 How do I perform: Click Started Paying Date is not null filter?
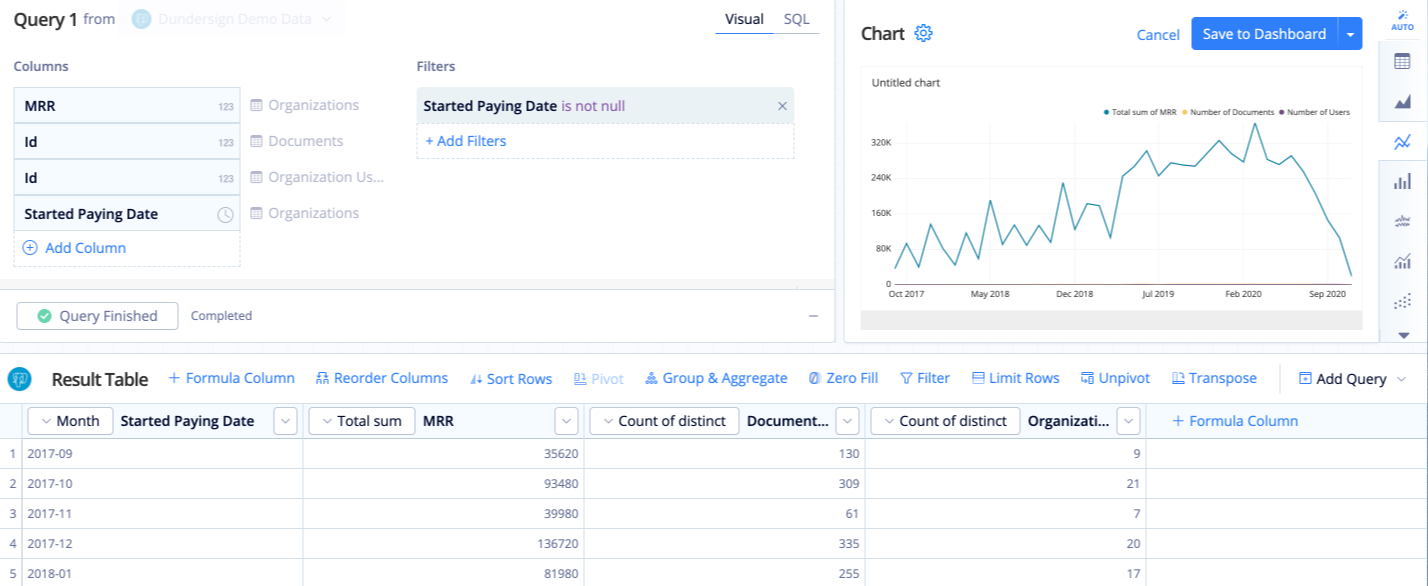(x=605, y=106)
